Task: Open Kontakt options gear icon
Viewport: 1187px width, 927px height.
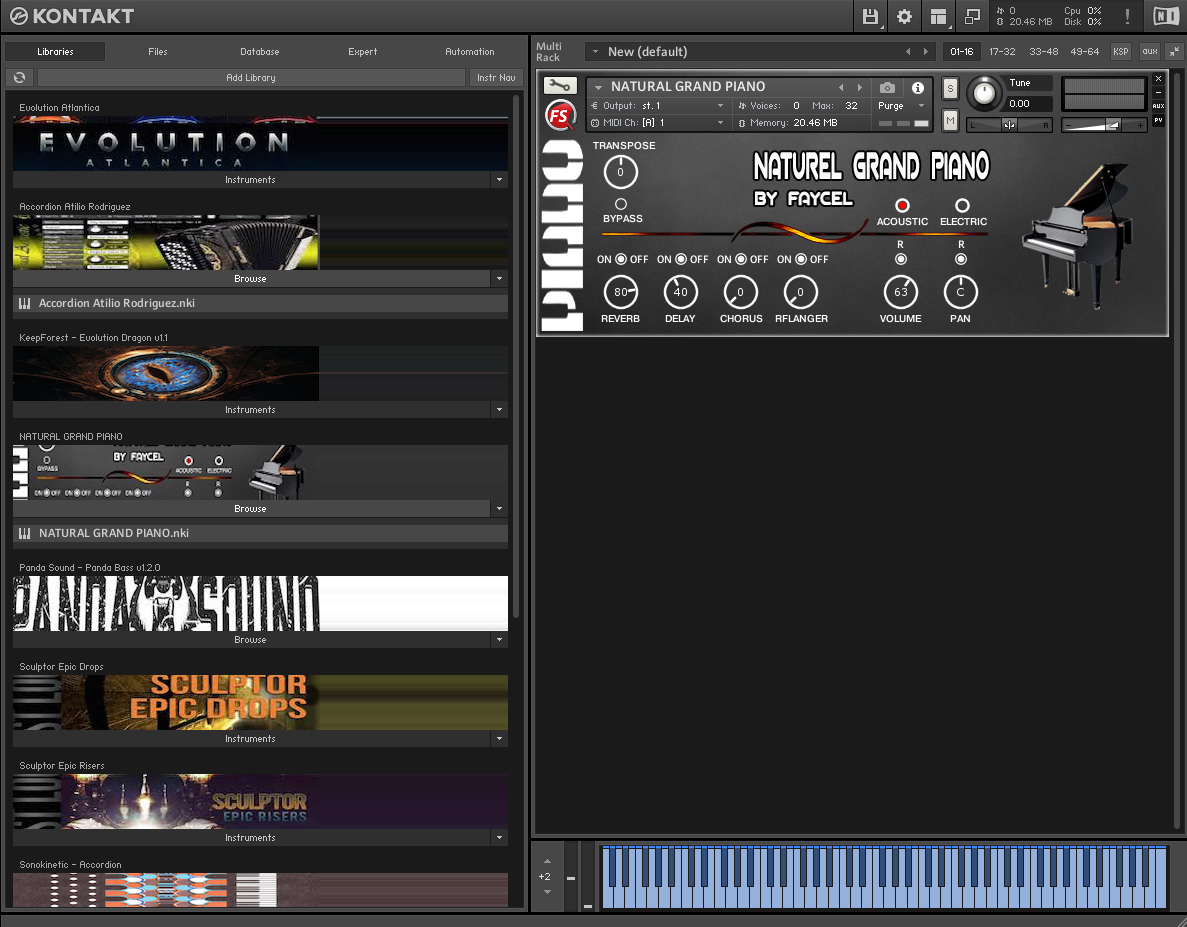Action: [x=905, y=16]
